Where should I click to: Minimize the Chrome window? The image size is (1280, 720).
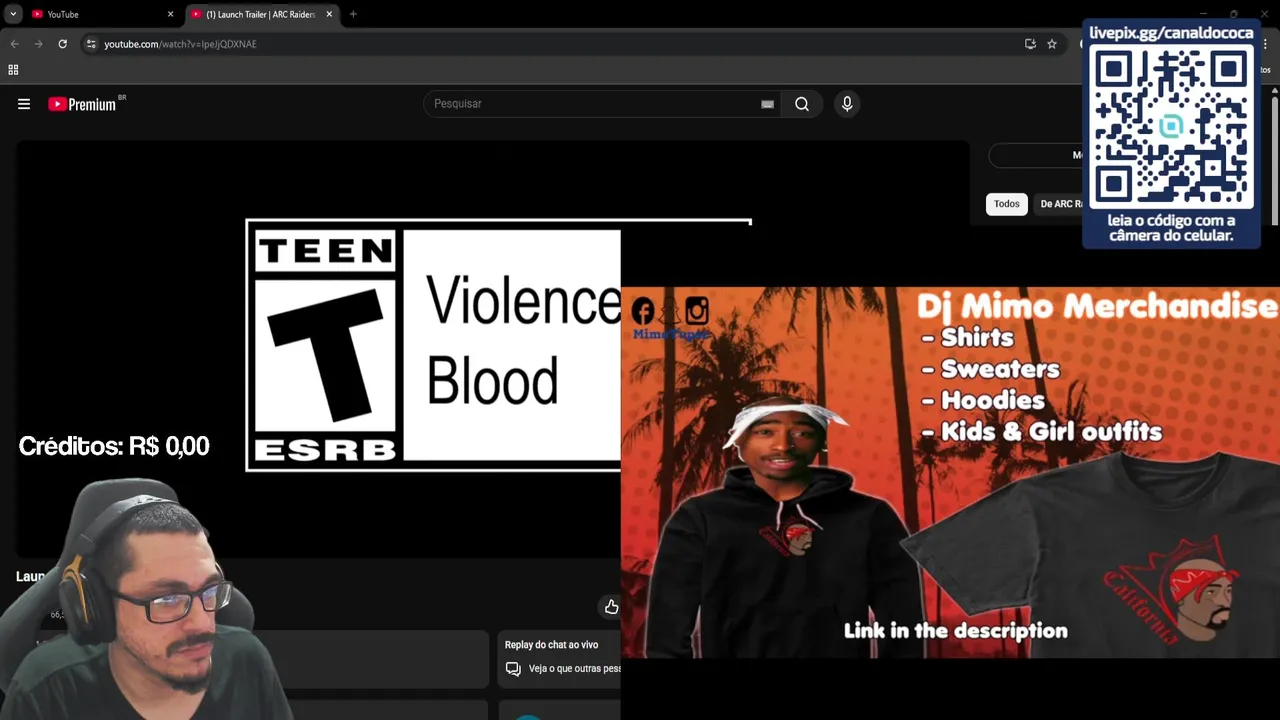pos(1203,14)
